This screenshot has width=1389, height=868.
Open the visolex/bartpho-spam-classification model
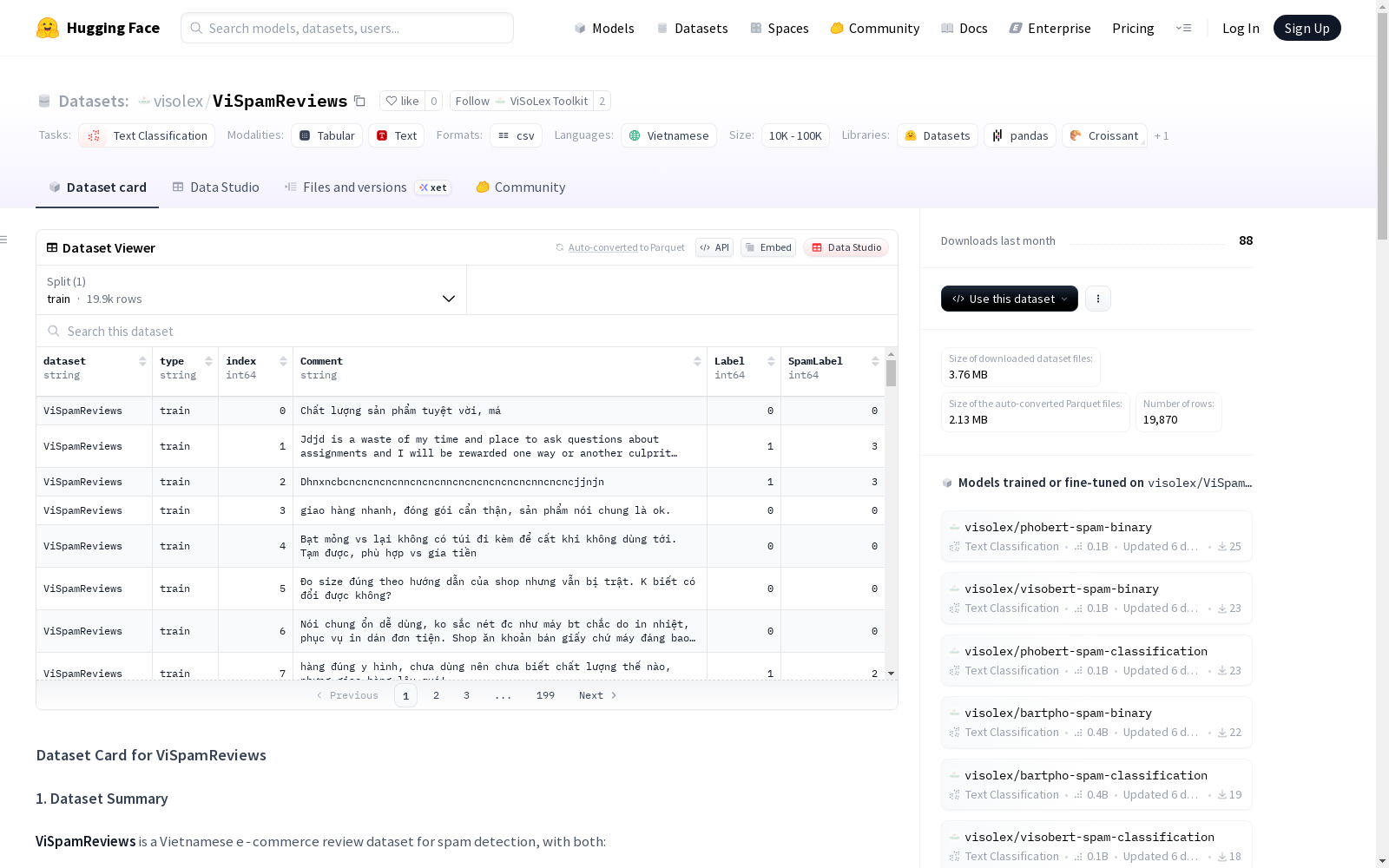pyautogui.click(x=1096, y=785)
